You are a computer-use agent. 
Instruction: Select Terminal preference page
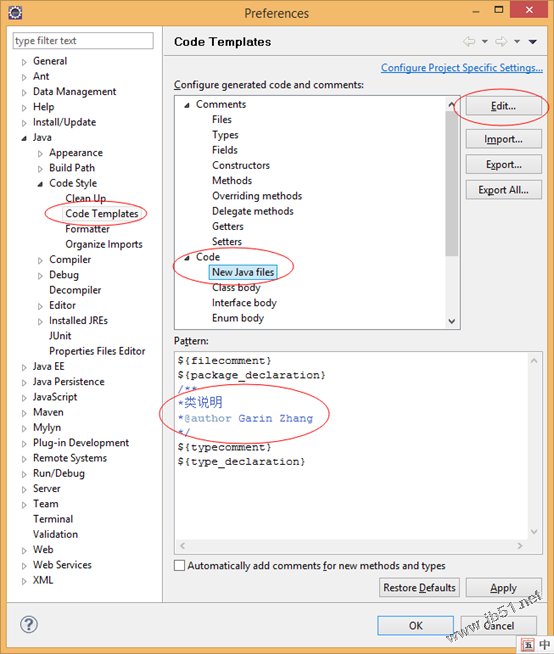pyautogui.click(x=53, y=519)
